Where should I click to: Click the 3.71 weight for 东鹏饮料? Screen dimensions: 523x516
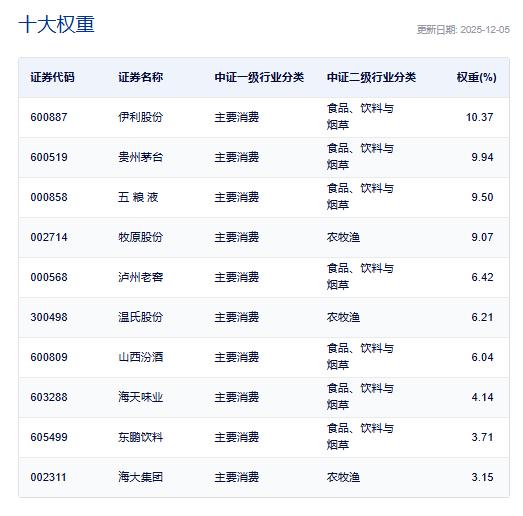[x=482, y=437]
